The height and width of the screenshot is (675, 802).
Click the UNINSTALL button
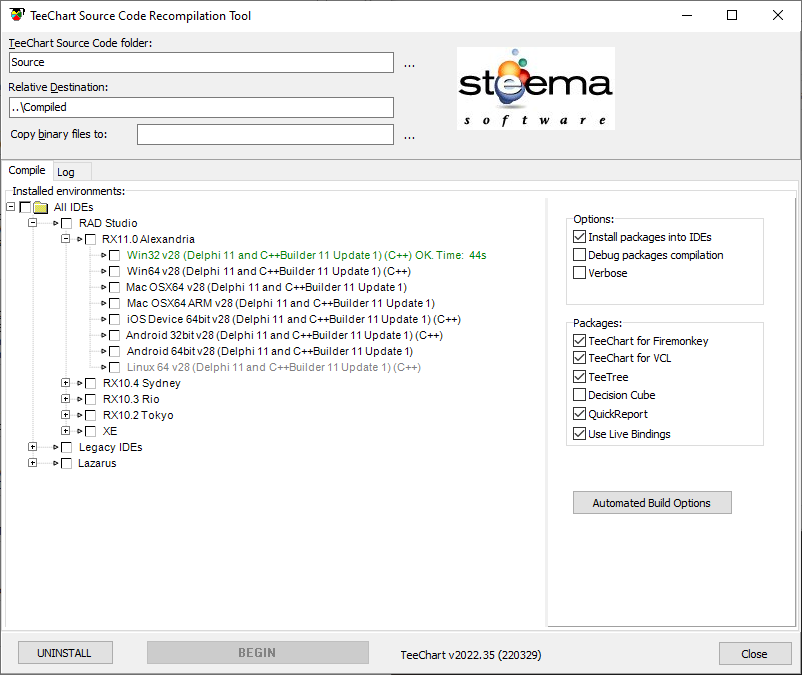point(65,653)
